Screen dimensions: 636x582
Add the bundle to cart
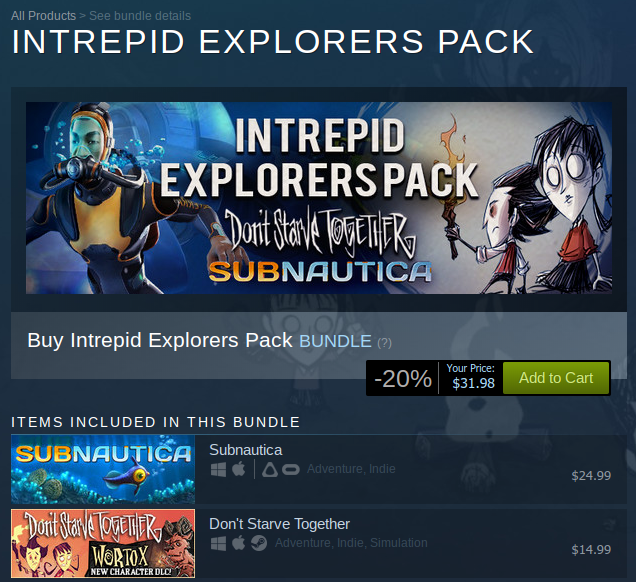[556, 378]
